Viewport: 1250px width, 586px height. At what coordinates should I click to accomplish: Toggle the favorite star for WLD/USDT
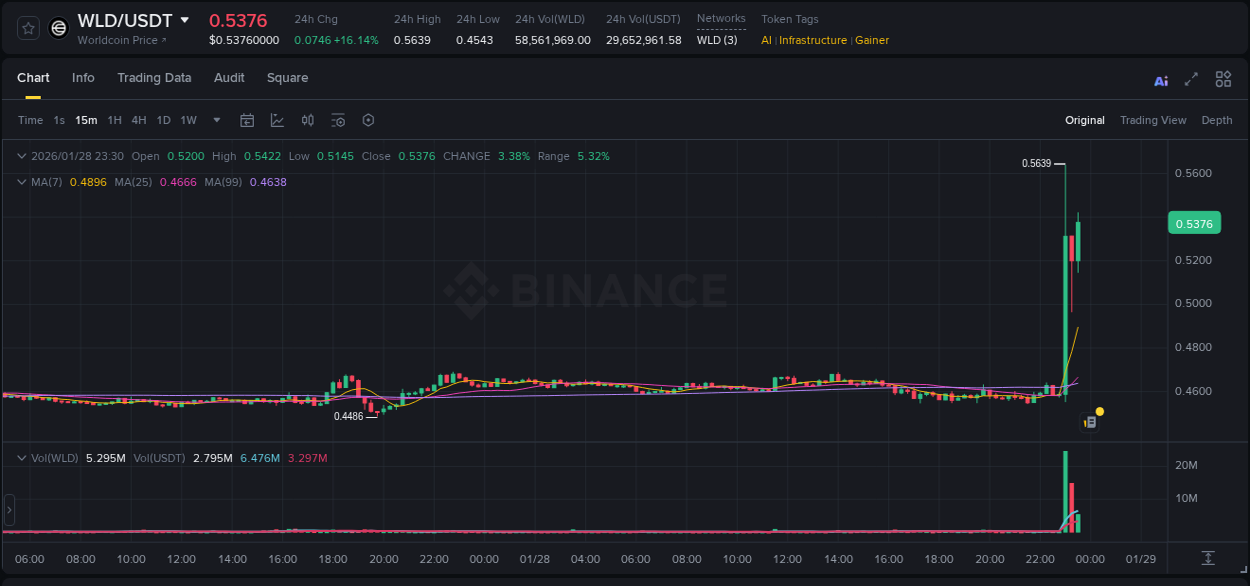tap(26, 27)
